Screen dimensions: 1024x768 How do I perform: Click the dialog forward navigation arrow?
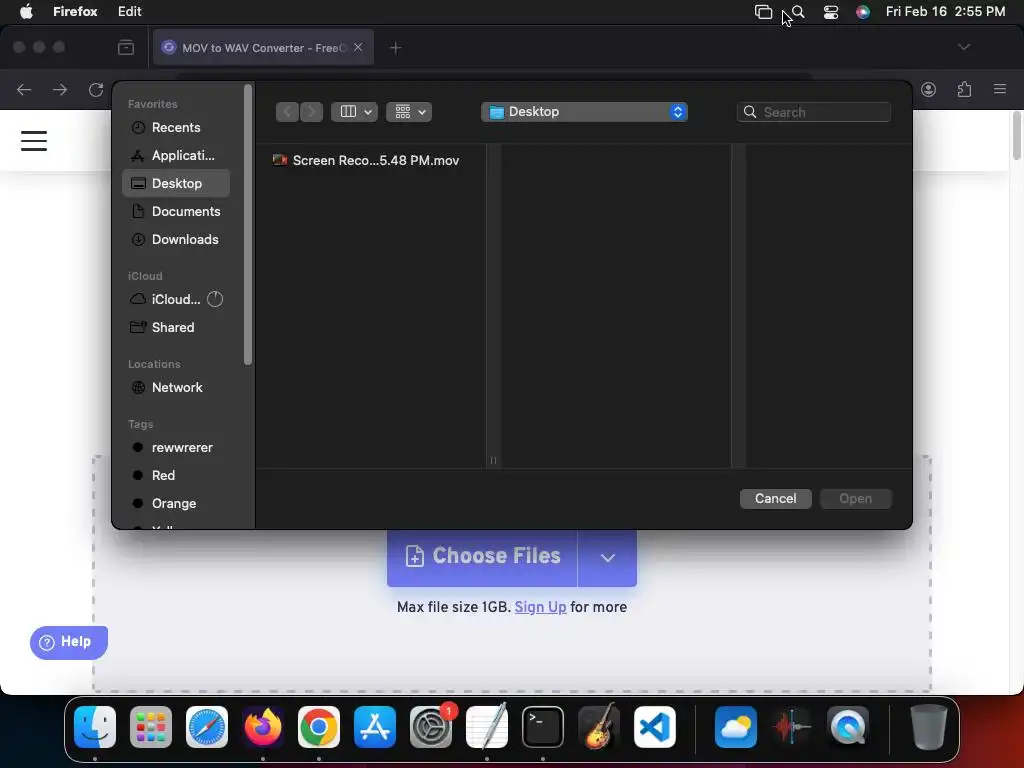tap(312, 112)
